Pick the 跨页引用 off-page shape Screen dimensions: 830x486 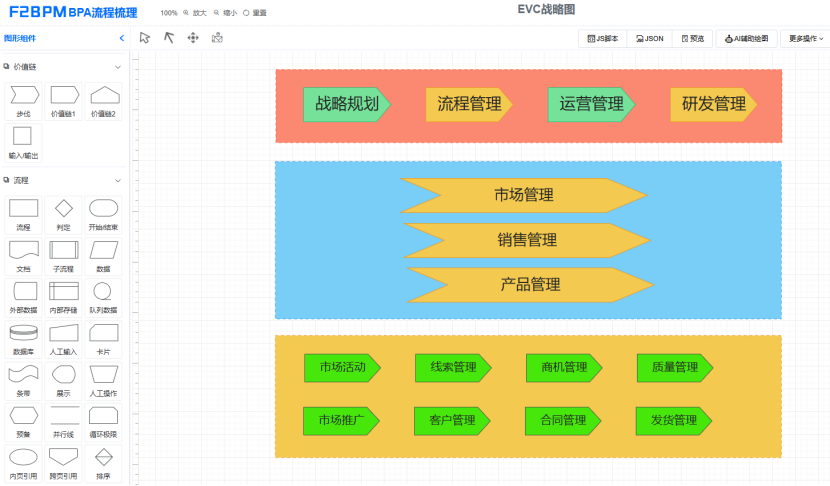pos(64,463)
